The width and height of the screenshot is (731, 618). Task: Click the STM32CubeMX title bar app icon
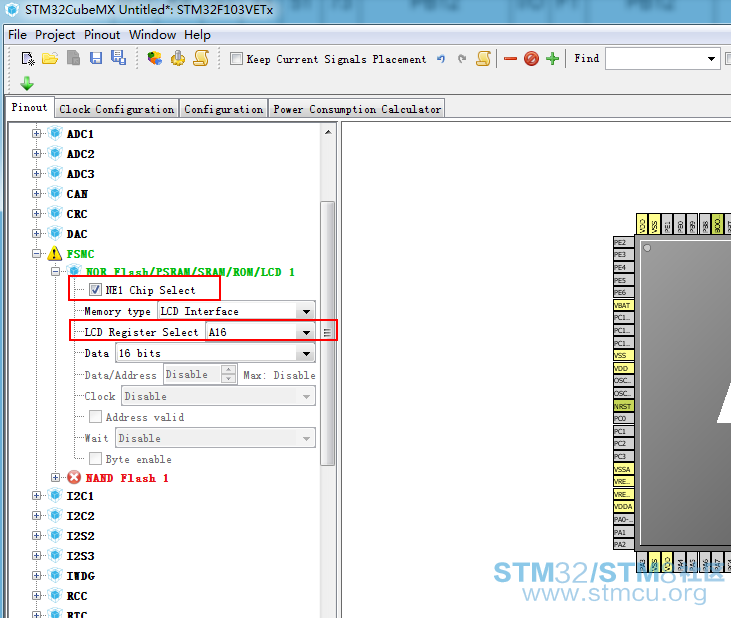[12, 9]
